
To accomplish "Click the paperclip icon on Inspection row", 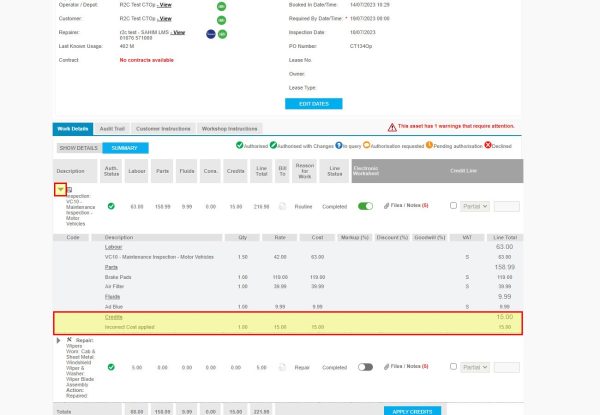I will point(386,206).
